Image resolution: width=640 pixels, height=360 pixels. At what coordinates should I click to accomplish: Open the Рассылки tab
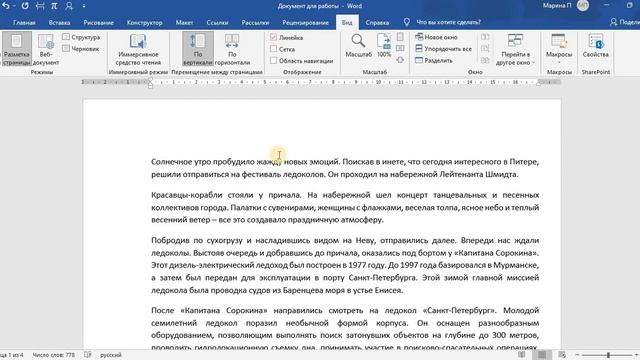coord(255,22)
